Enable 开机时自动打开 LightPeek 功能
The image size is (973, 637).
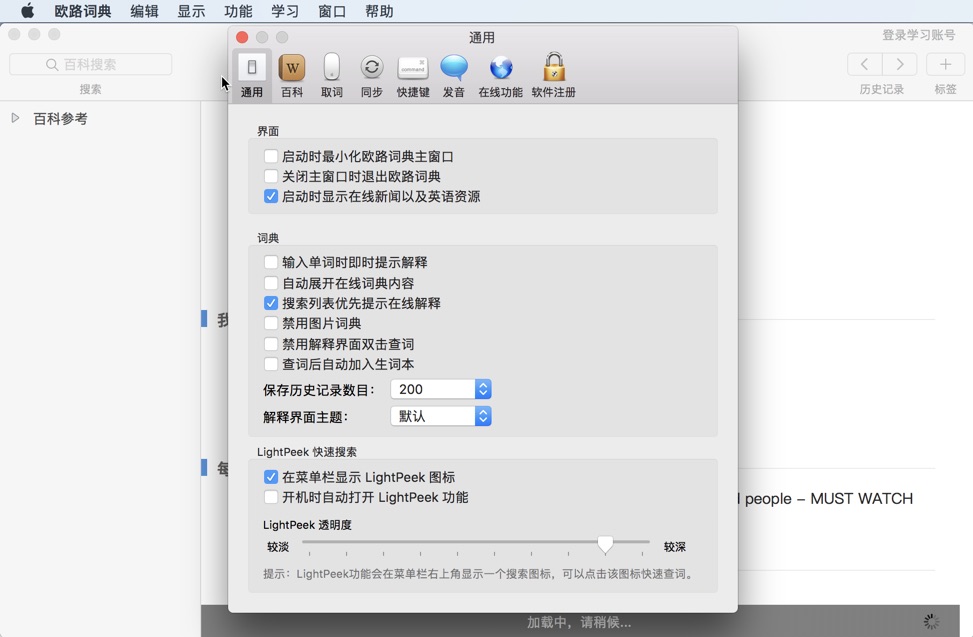pyautogui.click(x=271, y=497)
